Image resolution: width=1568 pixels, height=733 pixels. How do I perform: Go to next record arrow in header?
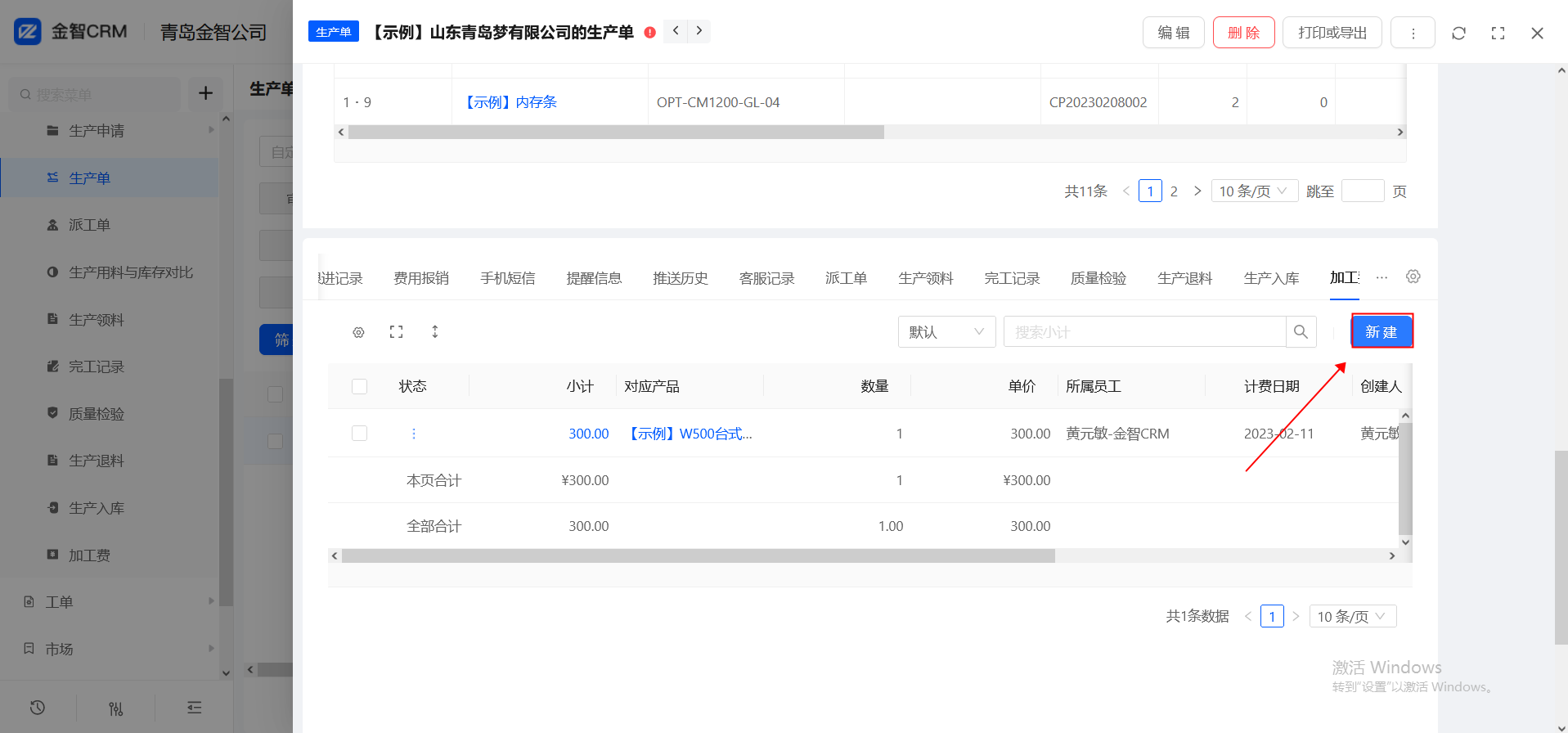[699, 31]
